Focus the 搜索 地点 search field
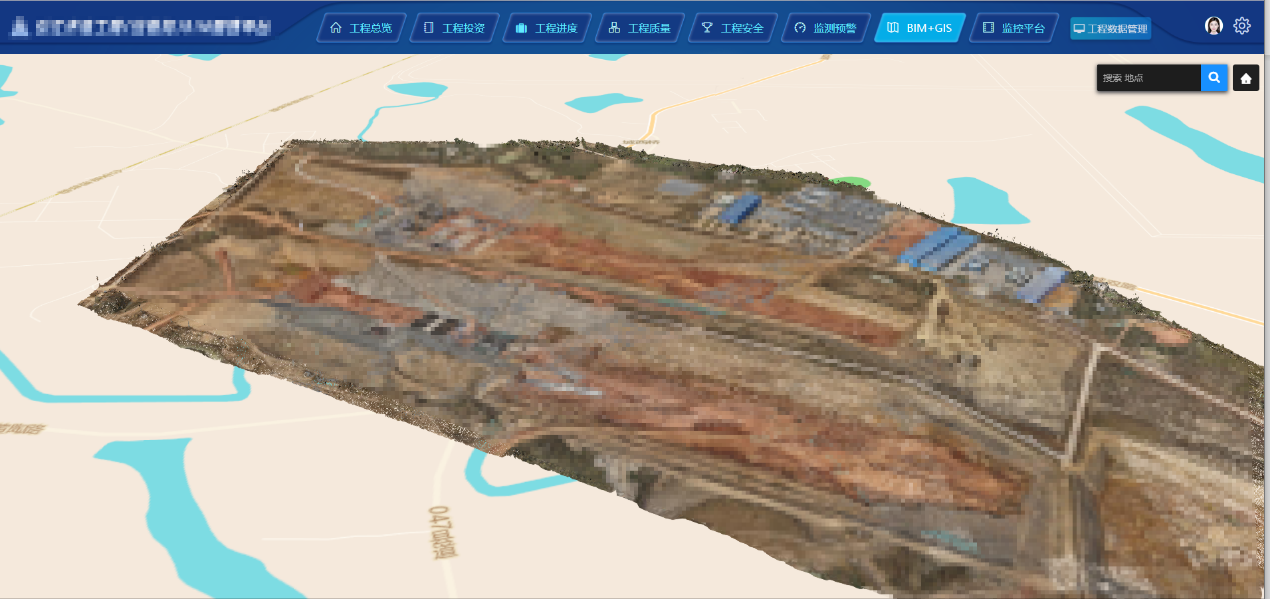Screen dimensions: 1270x599 (1148, 78)
